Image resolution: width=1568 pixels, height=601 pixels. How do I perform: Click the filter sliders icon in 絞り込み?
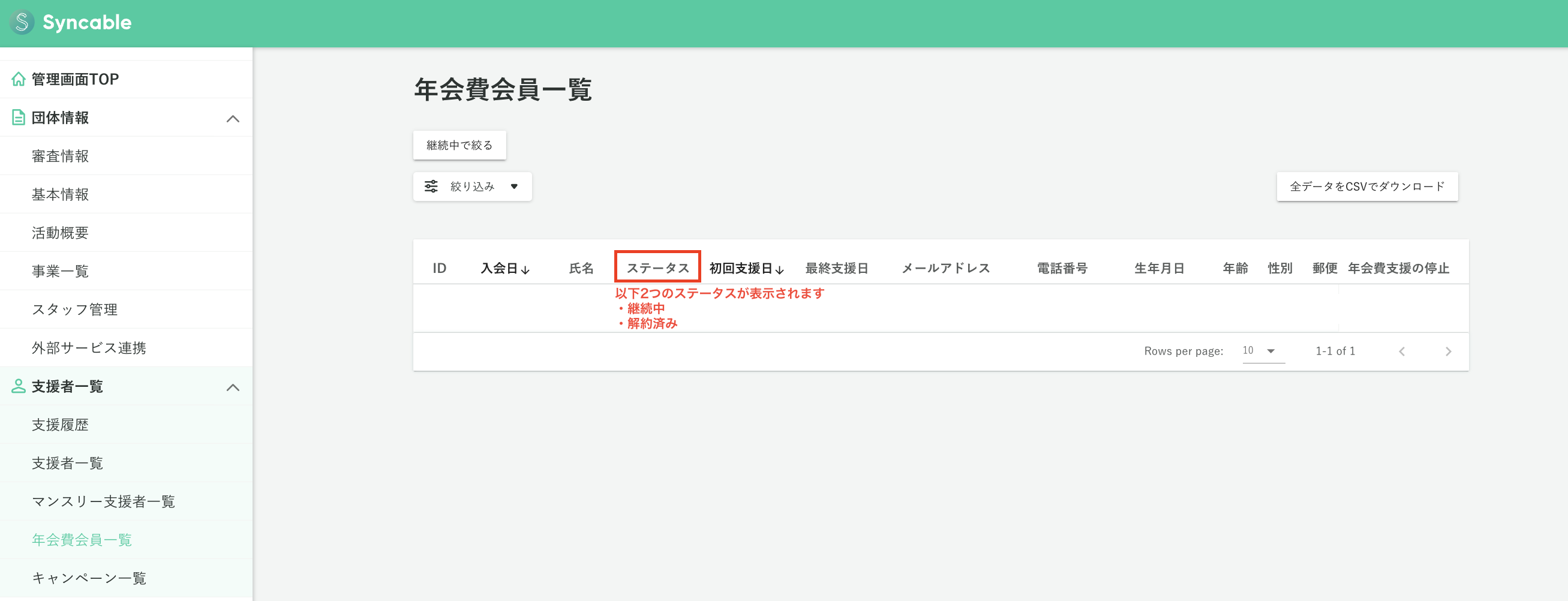click(x=431, y=187)
